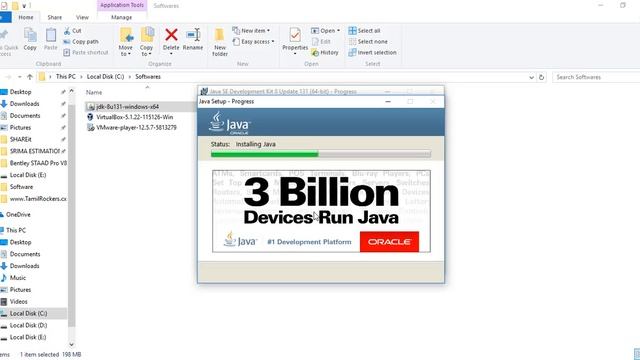
Task: Refresh the folder view
Action: tap(541, 77)
